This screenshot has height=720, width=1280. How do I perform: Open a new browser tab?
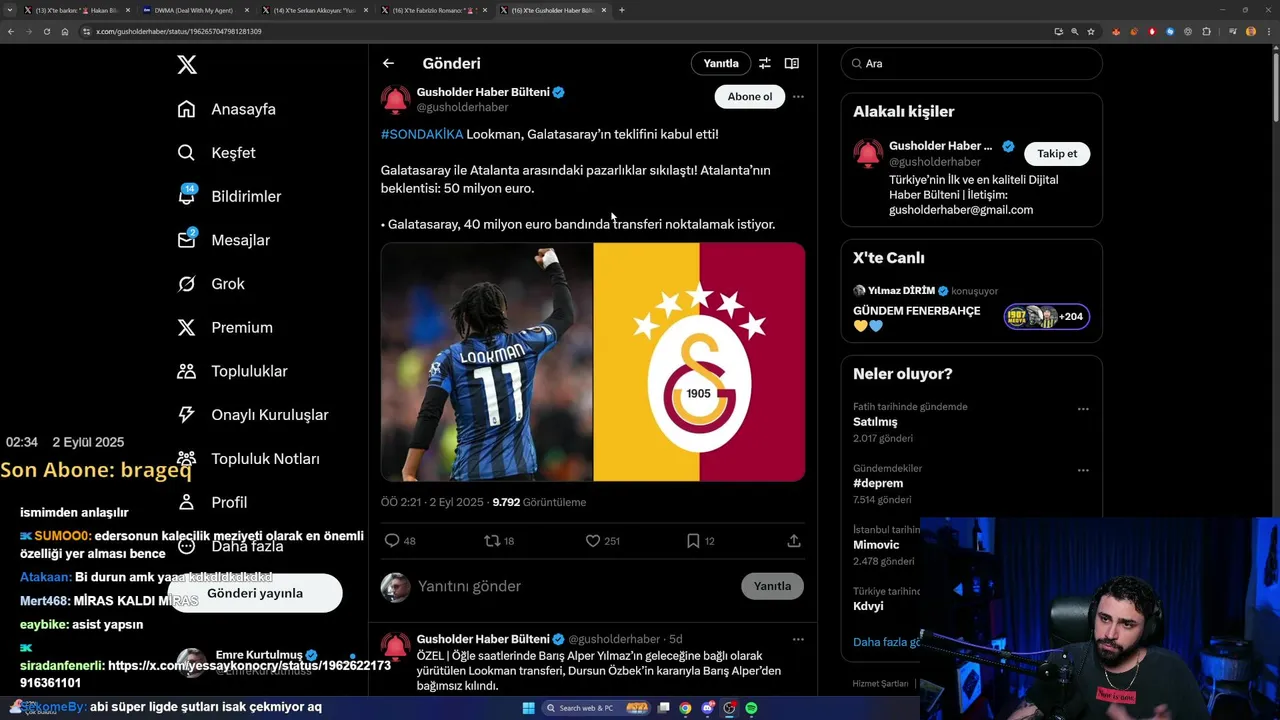coord(621,10)
